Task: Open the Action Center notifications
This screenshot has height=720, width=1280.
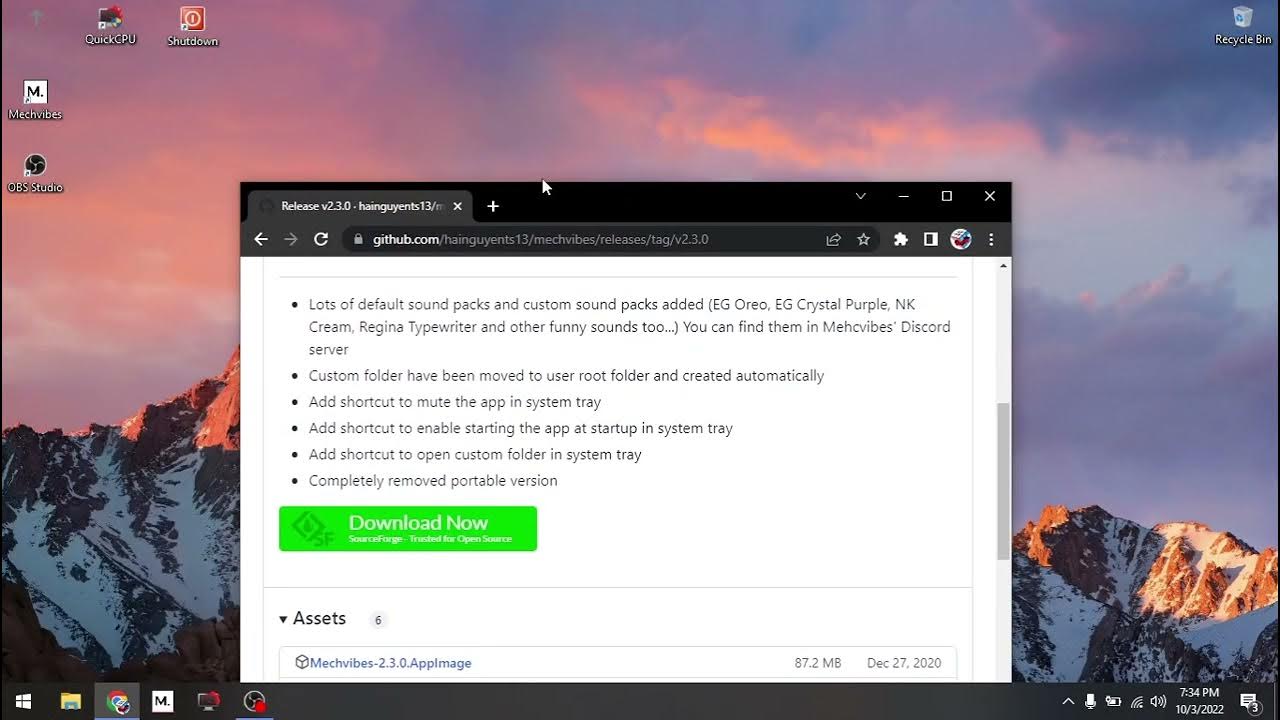Action: click(1249, 701)
